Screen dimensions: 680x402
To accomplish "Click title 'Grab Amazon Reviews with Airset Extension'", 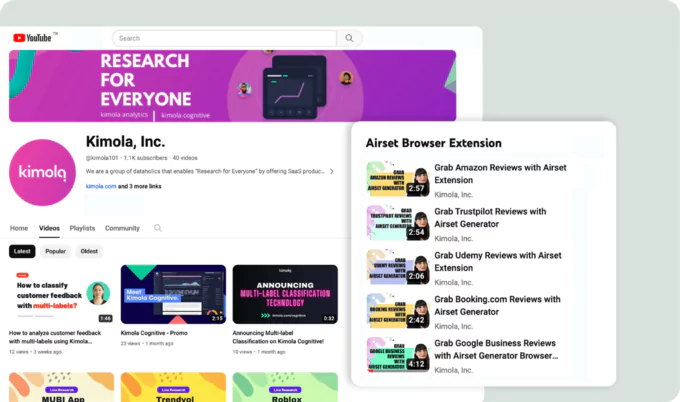I will point(500,173).
